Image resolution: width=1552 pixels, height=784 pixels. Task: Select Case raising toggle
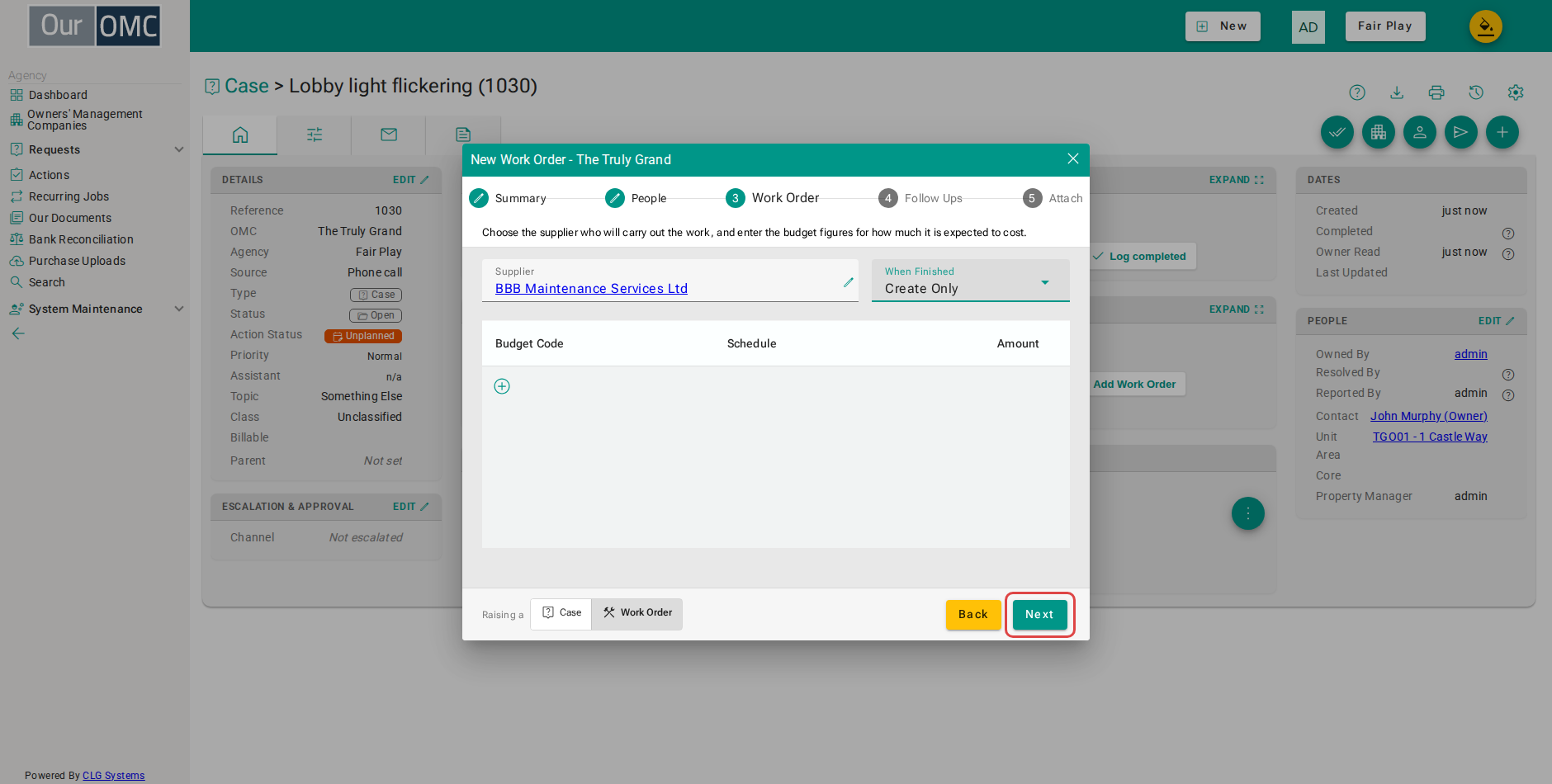tap(561, 613)
